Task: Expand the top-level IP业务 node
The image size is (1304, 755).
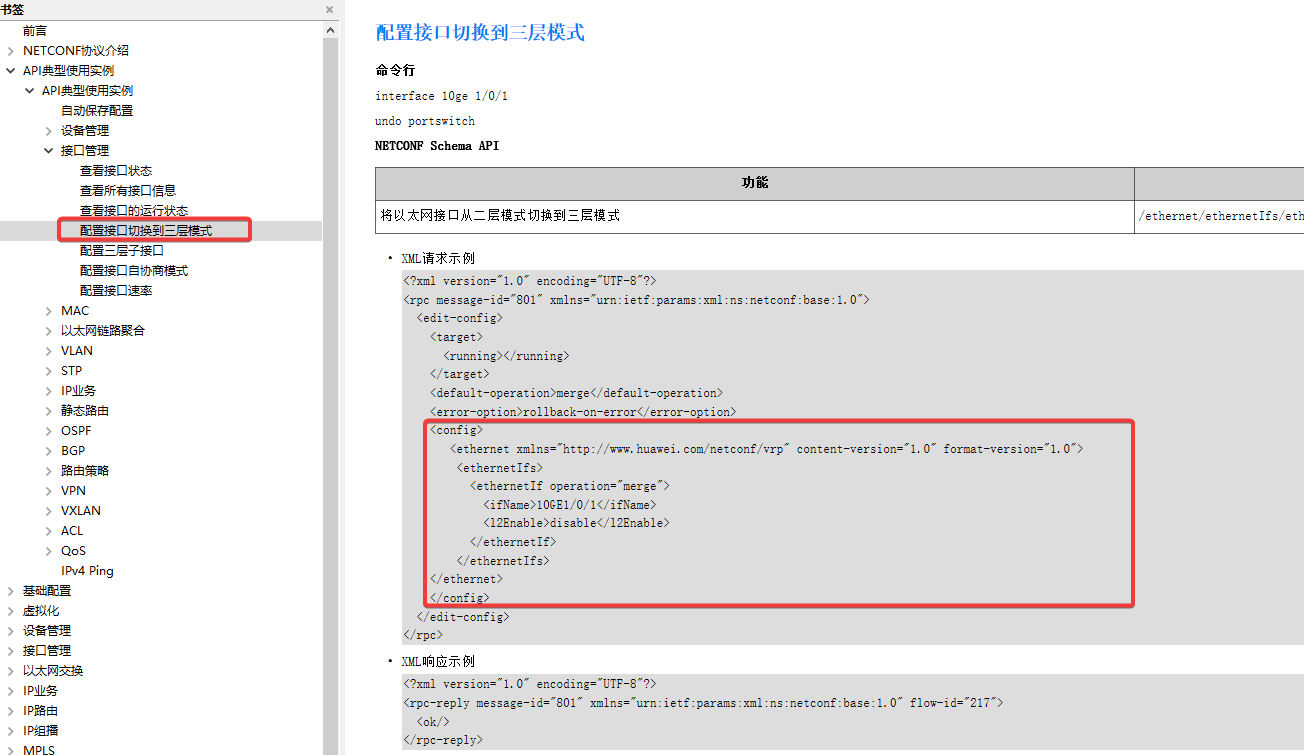Action: click(10, 691)
